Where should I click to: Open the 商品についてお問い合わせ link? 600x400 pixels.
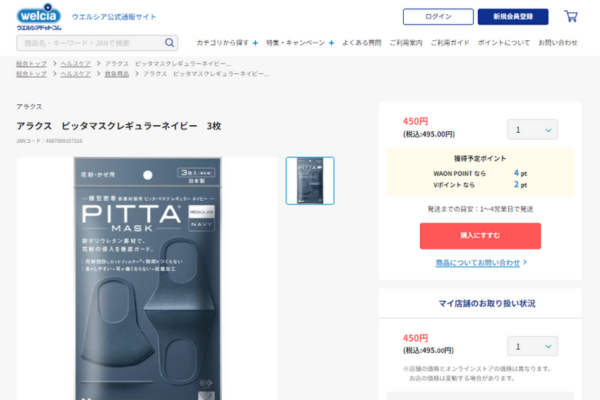pyautogui.click(x=478, y=263)
